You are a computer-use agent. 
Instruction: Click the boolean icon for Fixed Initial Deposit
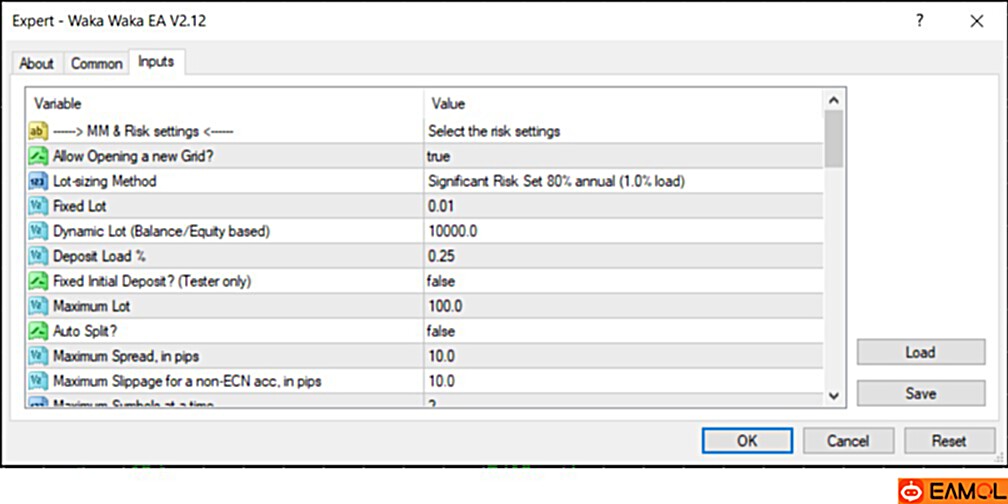coord(39,282)
